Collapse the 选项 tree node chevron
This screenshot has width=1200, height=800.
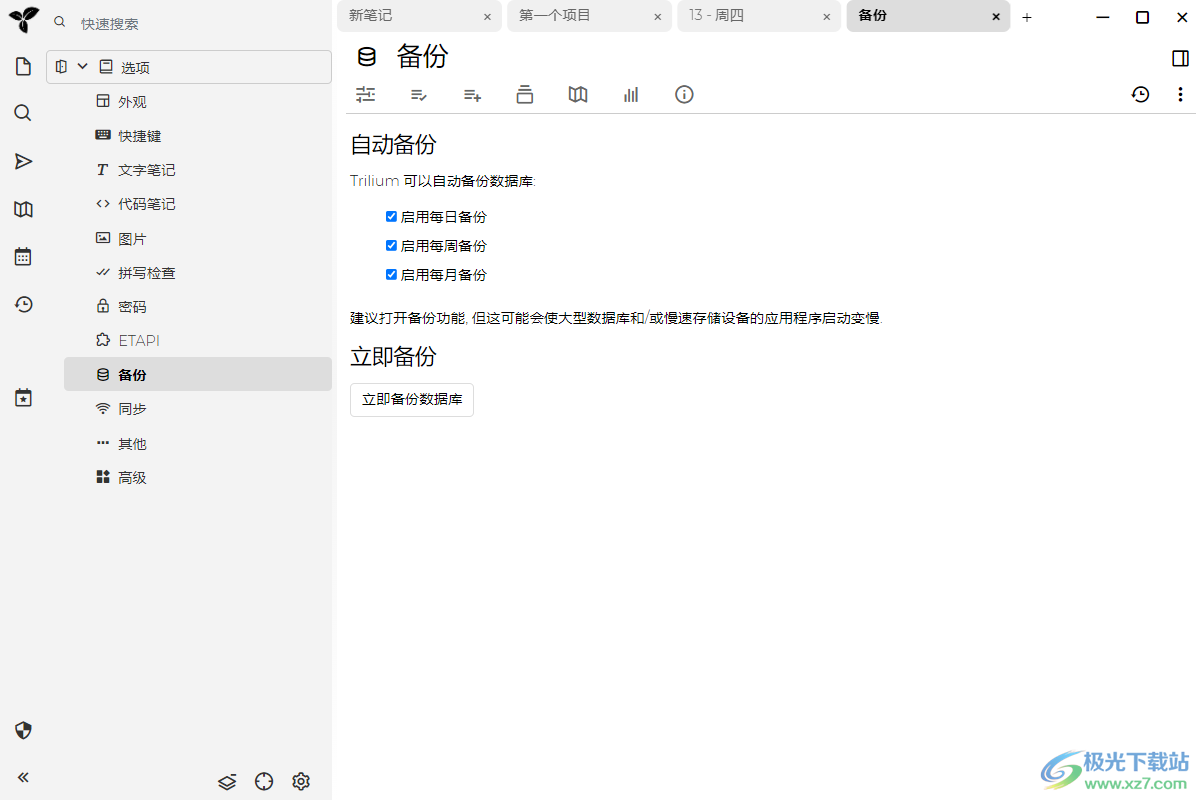click(x=83, y=67)
